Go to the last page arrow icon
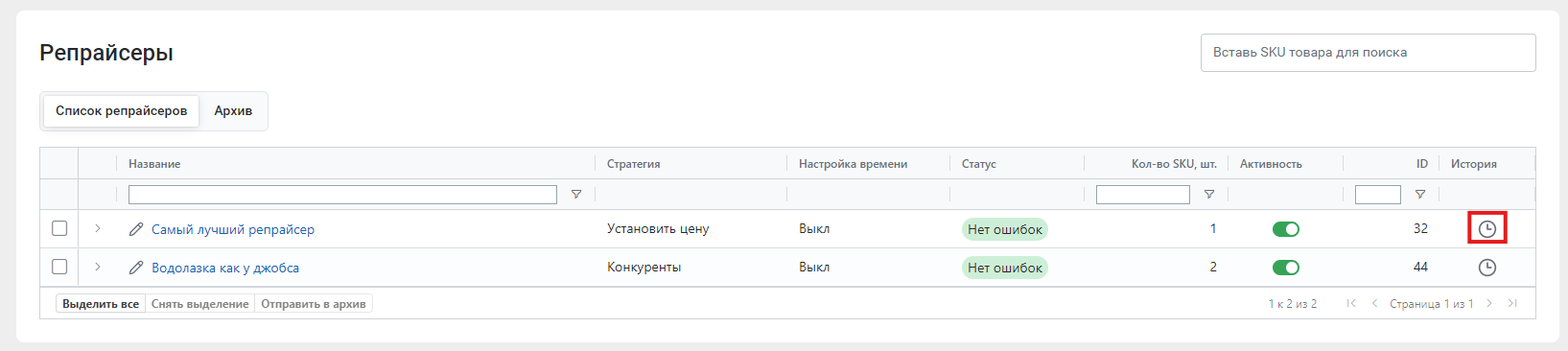 1512,303
